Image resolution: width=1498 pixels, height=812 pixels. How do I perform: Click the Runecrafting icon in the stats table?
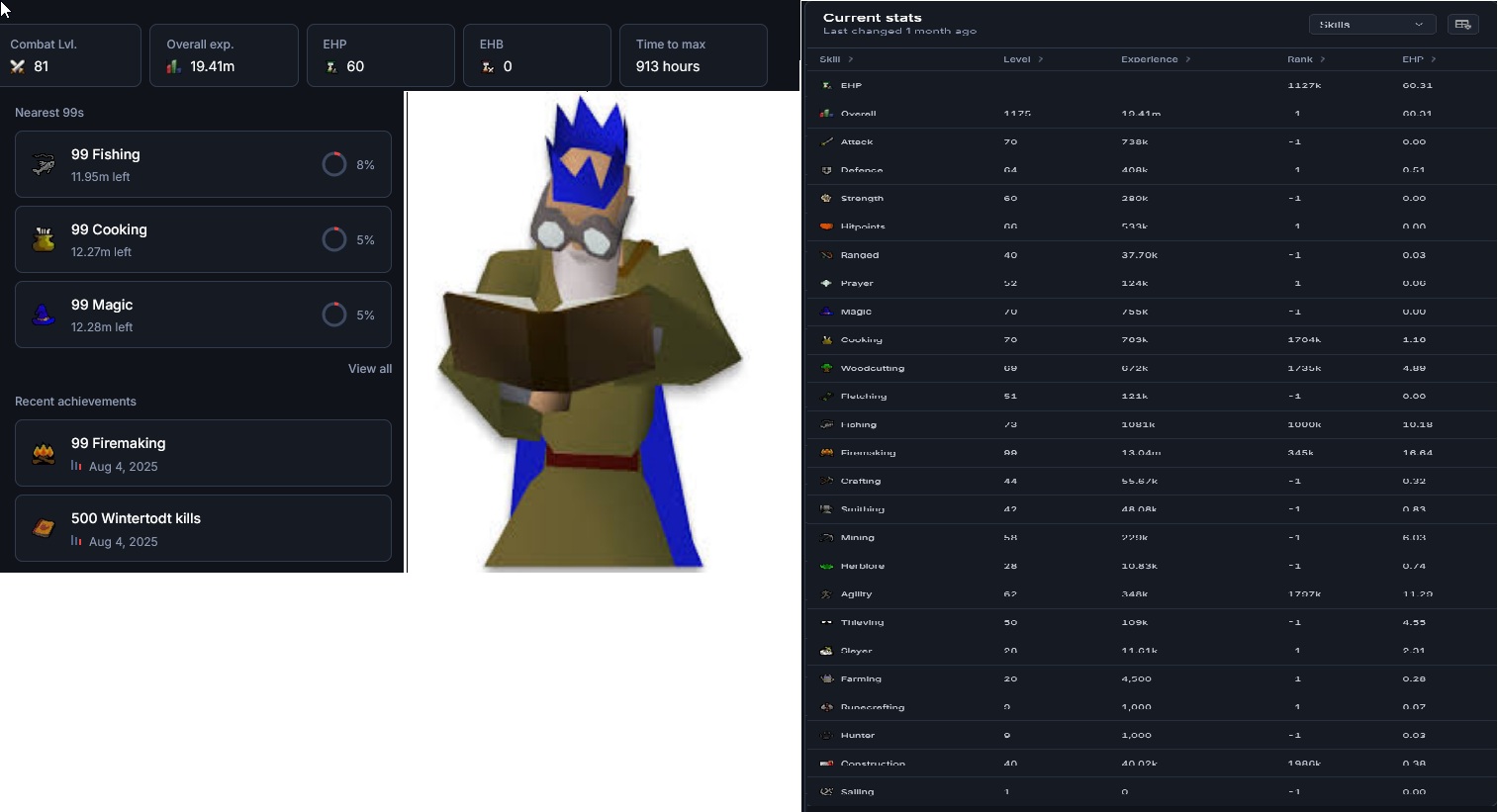[827, 708]
